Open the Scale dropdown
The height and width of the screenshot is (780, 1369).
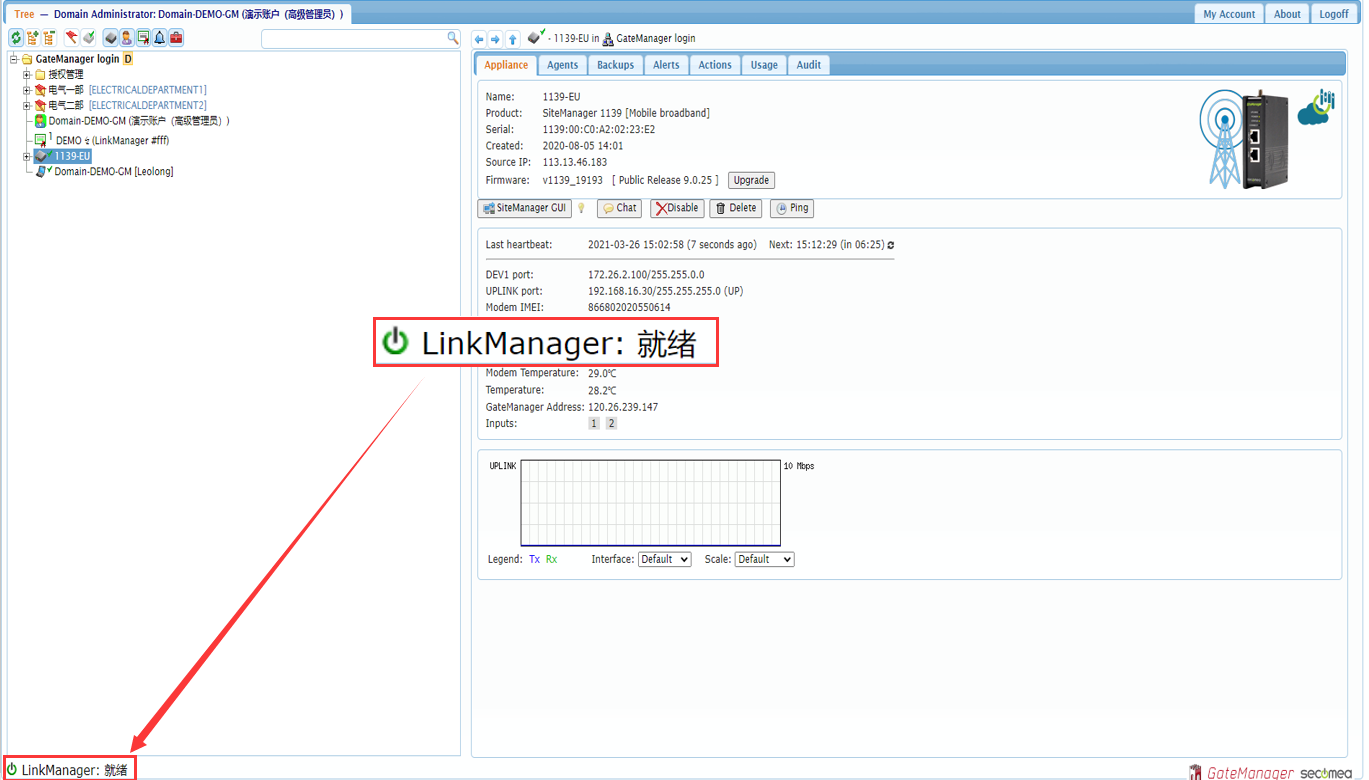coord(764,560)
